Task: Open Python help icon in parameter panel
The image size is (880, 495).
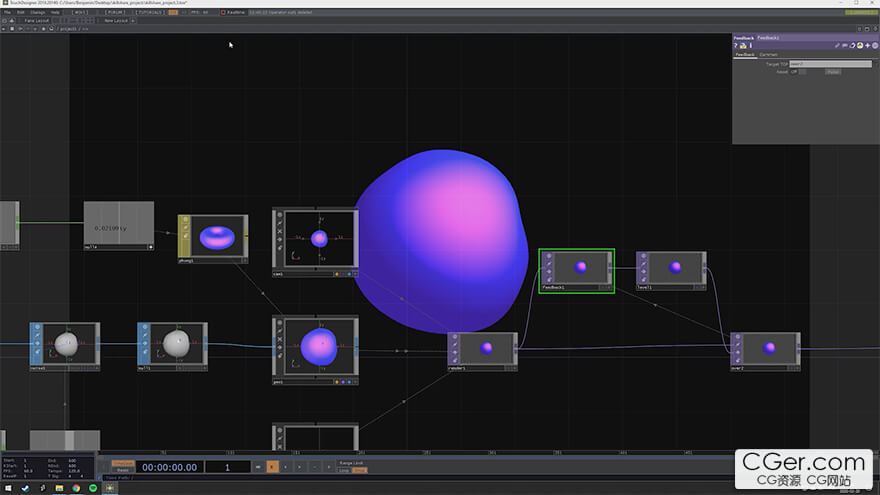Action: pyautogui.click(x=743, y=45)
